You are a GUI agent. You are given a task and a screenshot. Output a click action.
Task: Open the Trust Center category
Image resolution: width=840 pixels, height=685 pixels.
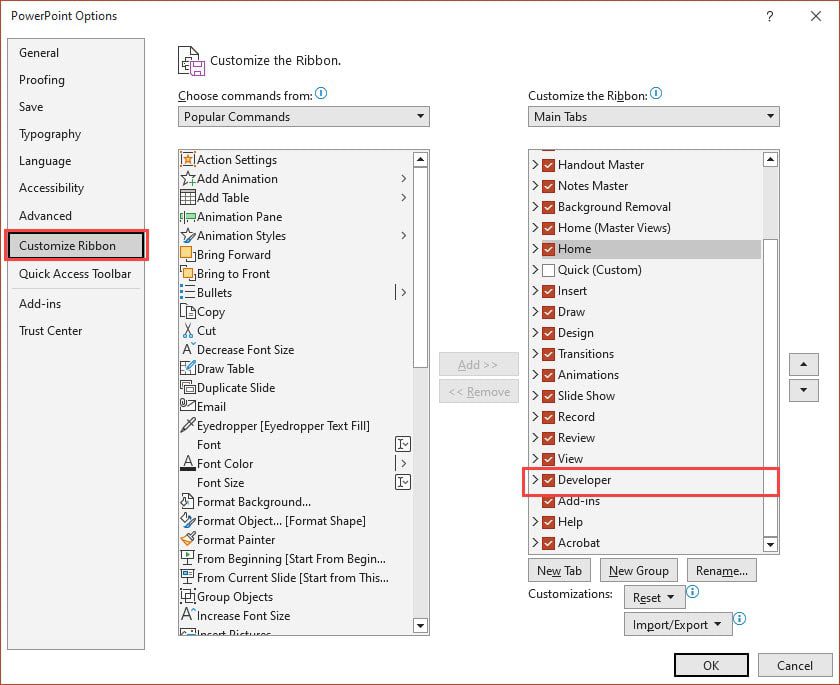[50, 331]
